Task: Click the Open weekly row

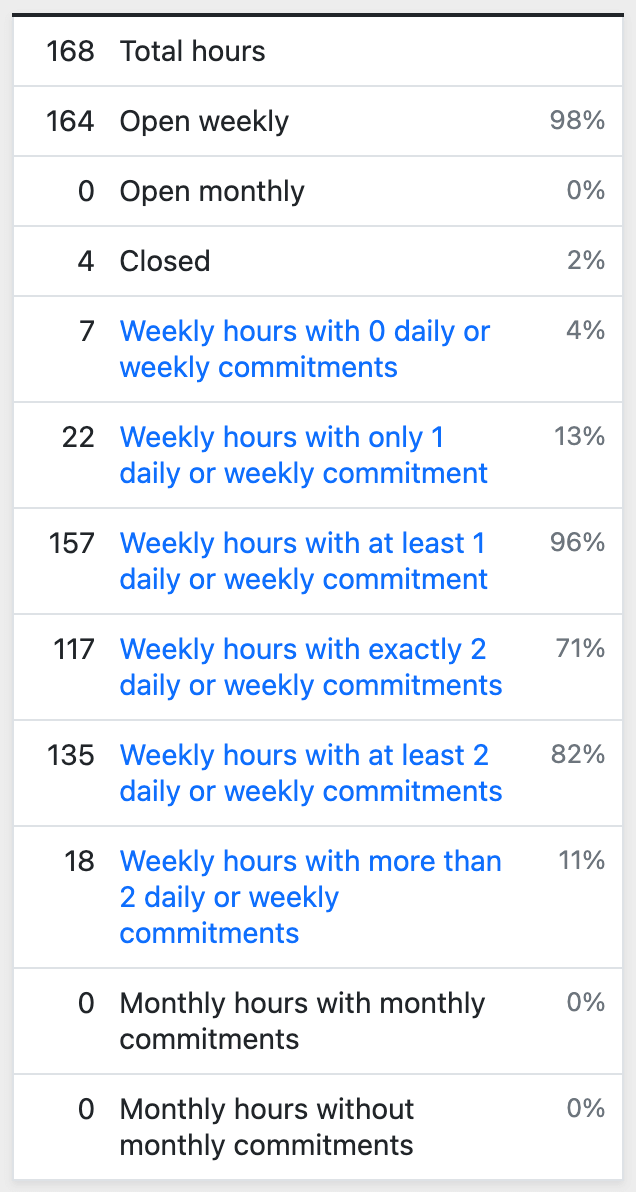Action: tap(204, 121)
